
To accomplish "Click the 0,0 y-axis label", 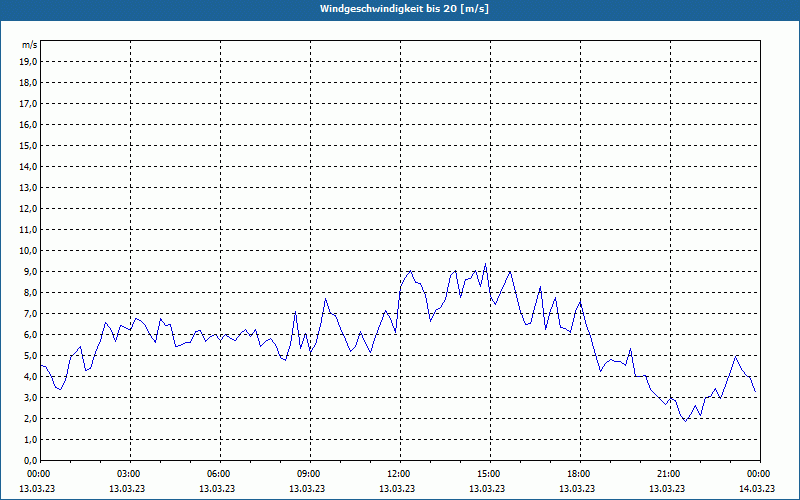I will pyautogui.click(x=31, y=460).
